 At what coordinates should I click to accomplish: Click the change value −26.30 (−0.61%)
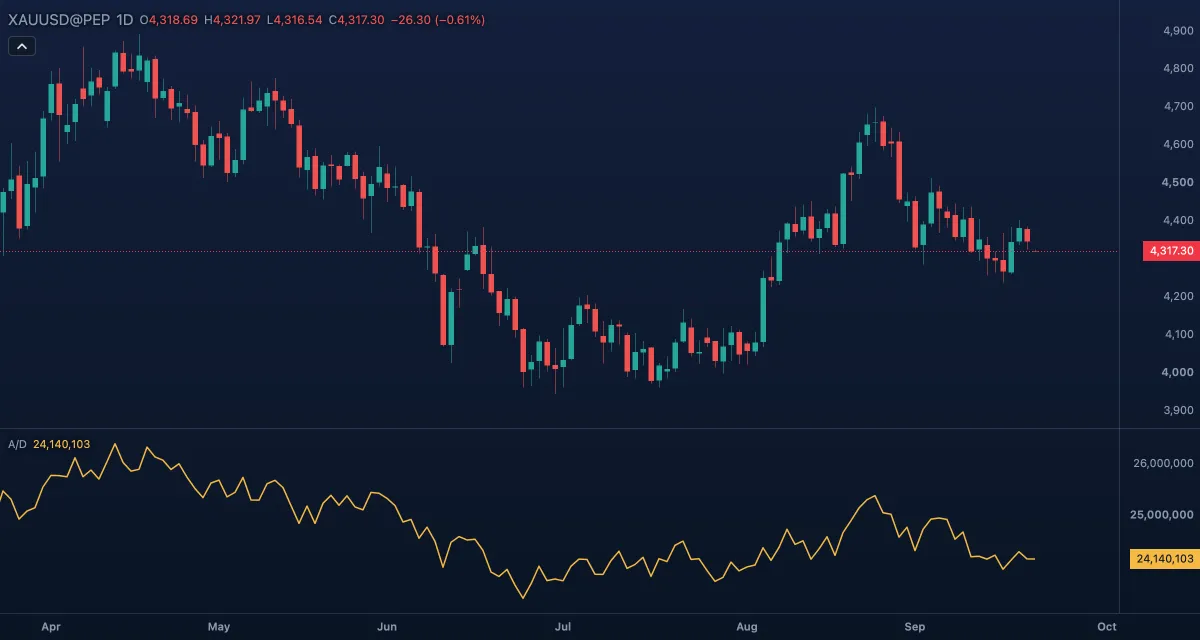[436, 19]
